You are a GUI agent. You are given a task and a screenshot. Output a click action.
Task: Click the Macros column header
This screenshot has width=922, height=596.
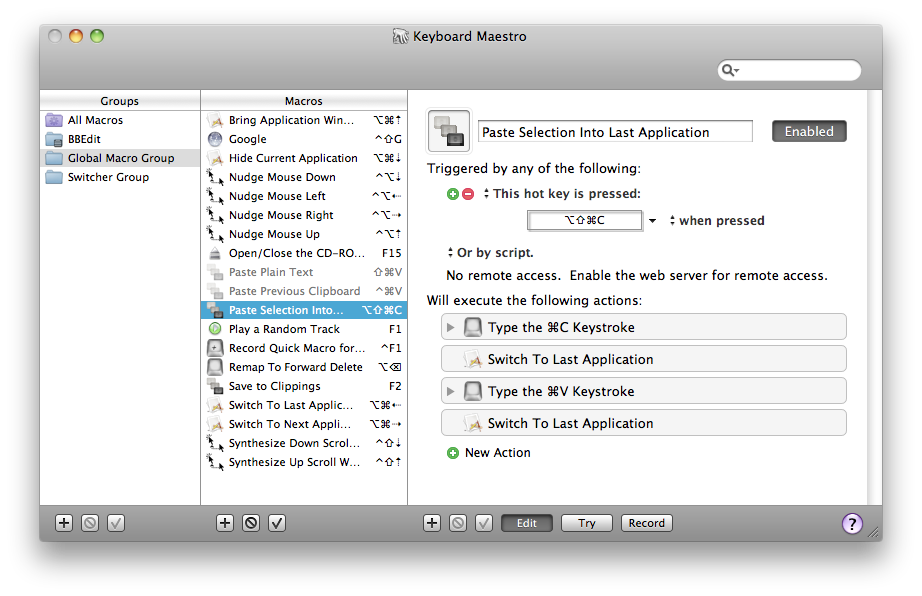304,101
